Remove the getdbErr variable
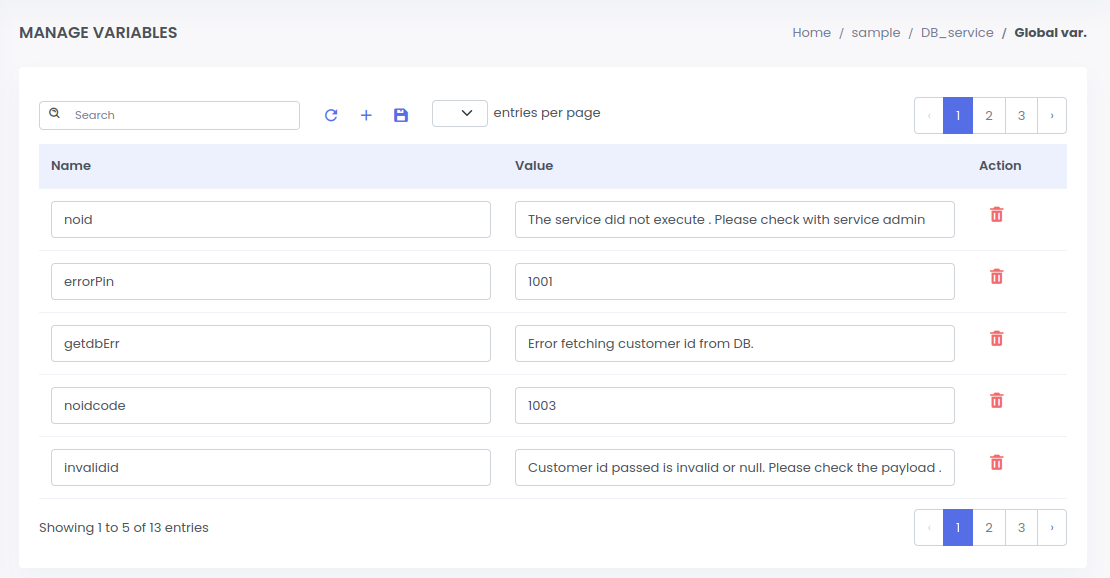The height and width of the screenshot is (578, 1110). tap(996, 339)
